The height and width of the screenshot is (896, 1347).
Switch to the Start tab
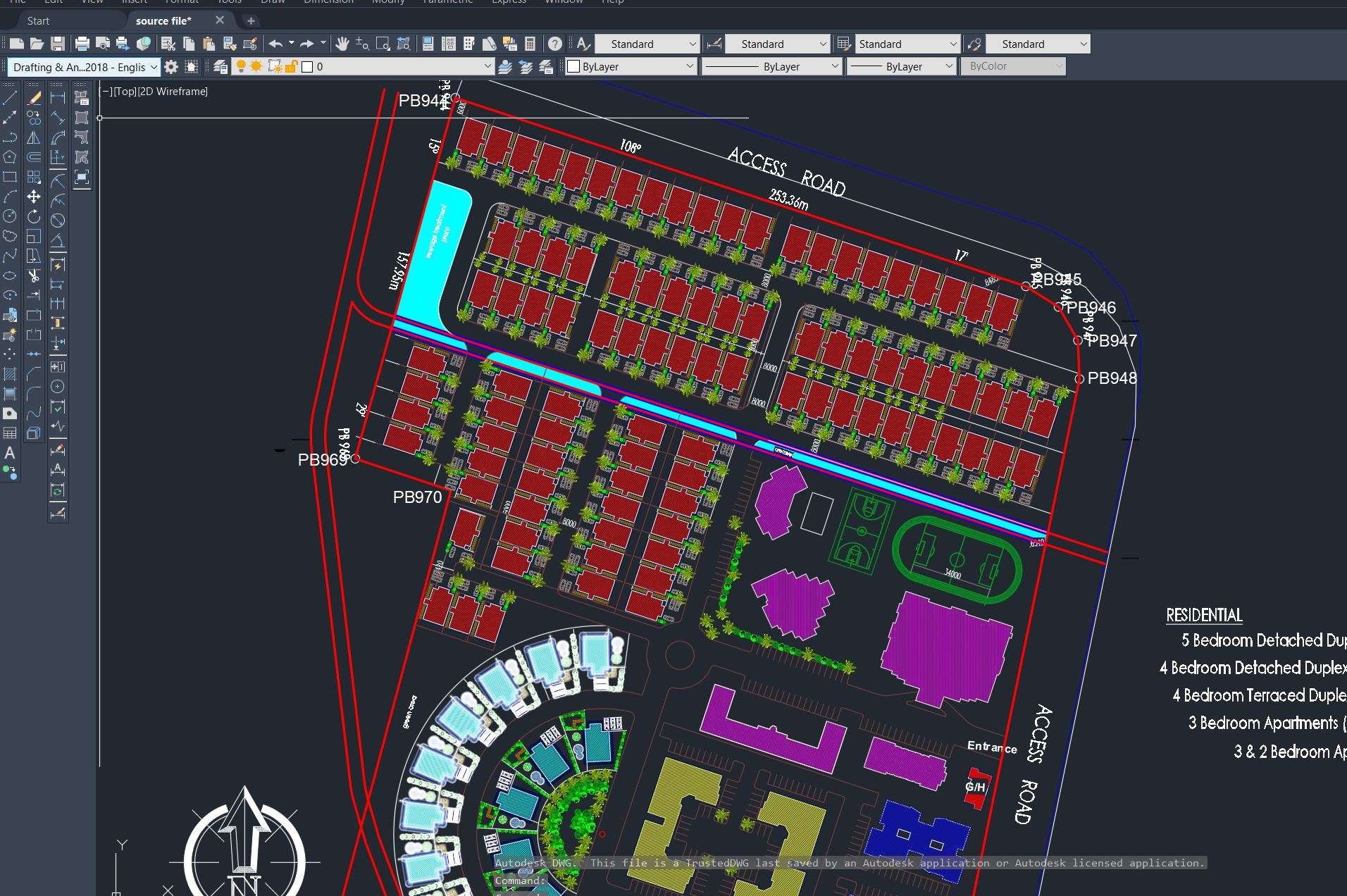[x=38, y=21]
